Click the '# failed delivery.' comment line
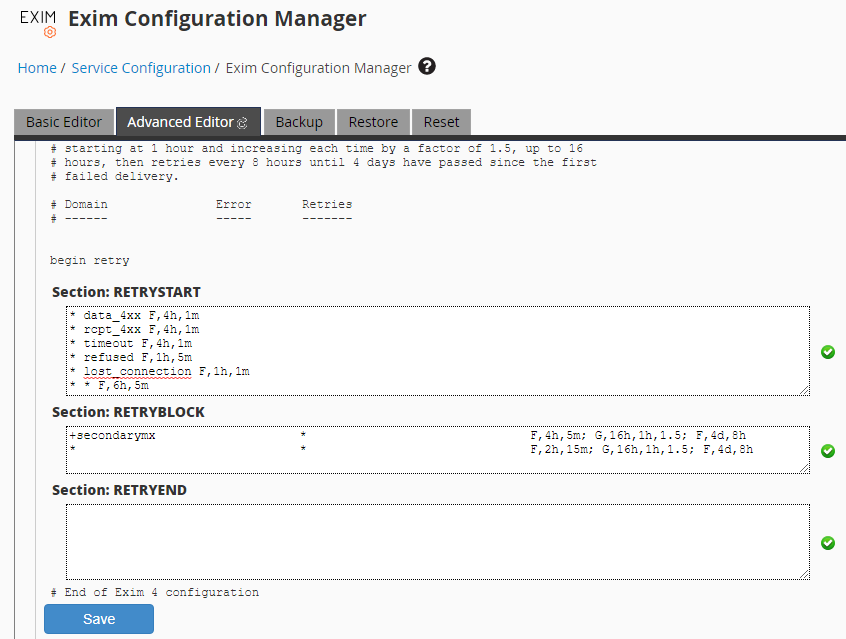Screen dimensions: 846x639 [114, 176]
